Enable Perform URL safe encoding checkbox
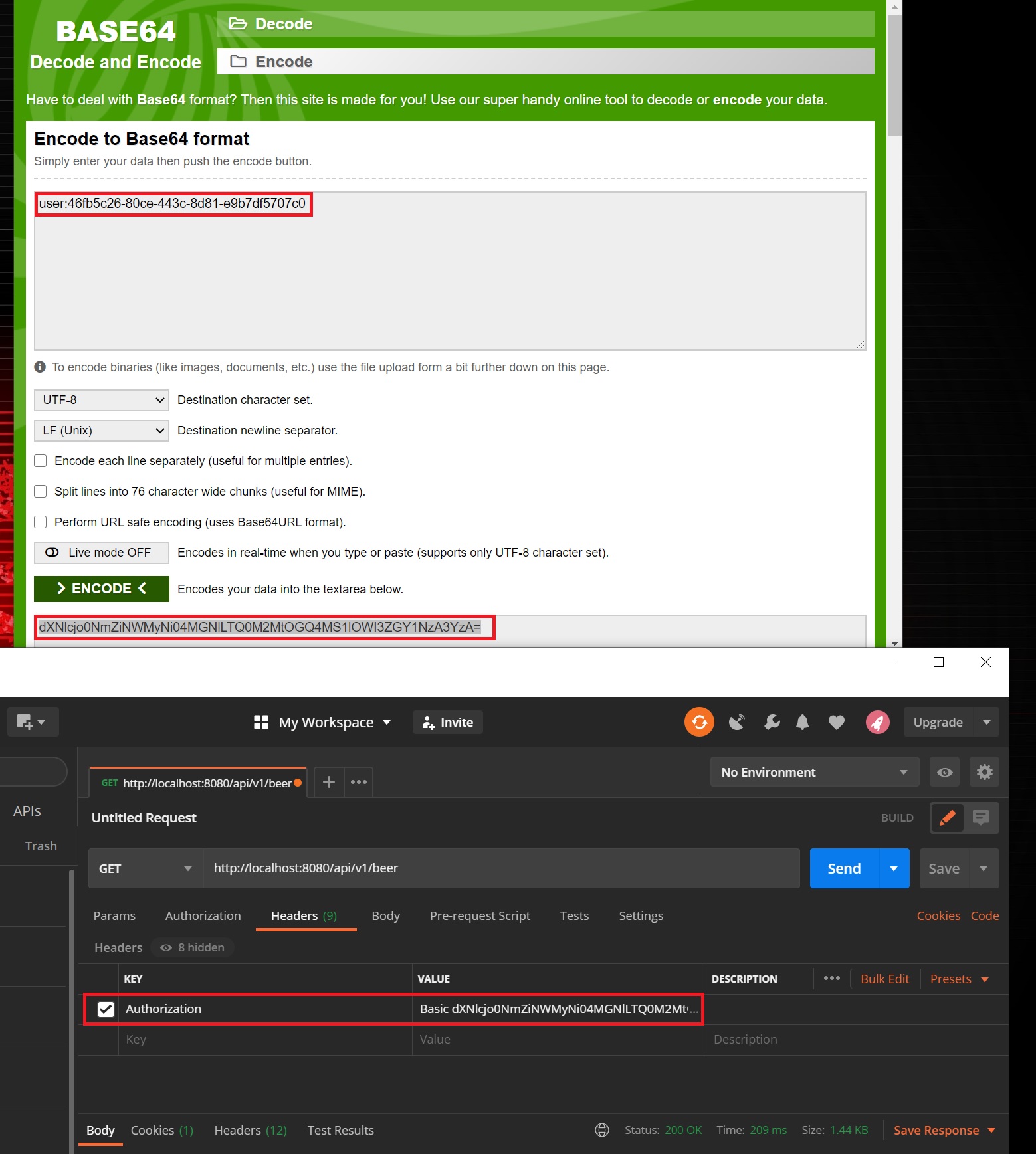1036x1154 pixels. (x=41, y=522)
